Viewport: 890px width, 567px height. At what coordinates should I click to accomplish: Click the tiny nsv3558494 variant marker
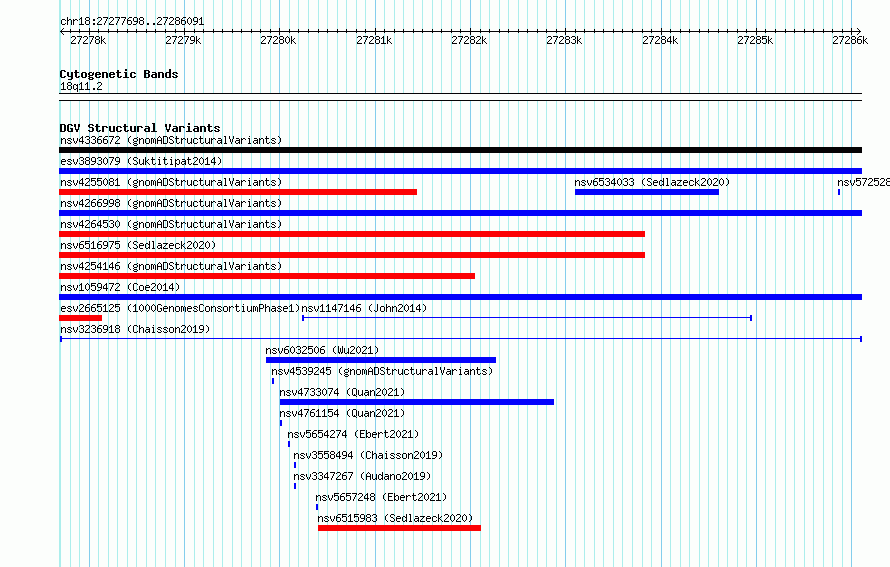(x=295, y=465)
